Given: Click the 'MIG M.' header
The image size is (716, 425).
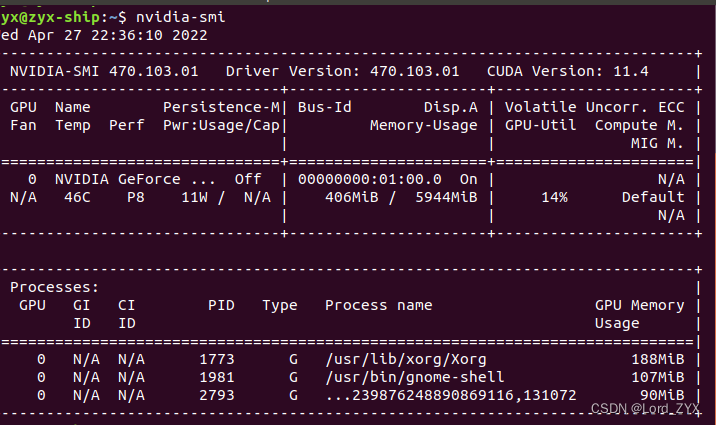Looking at the screenshot, I should click(658, 143).
